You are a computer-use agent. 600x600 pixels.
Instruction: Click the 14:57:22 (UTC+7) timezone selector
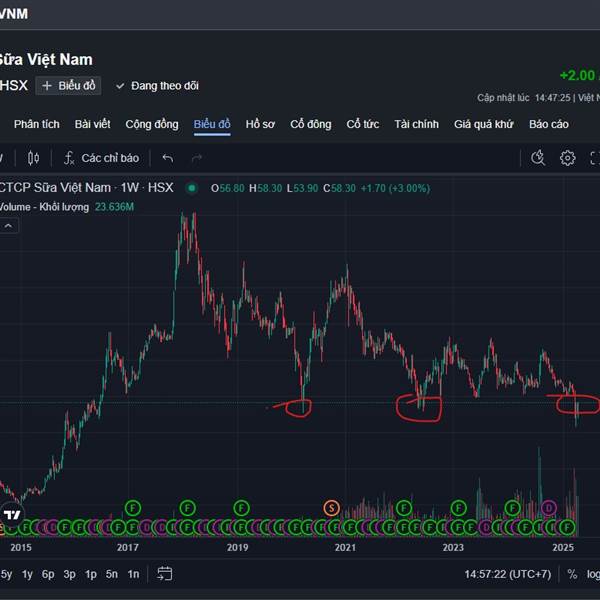tap(508, 574)
